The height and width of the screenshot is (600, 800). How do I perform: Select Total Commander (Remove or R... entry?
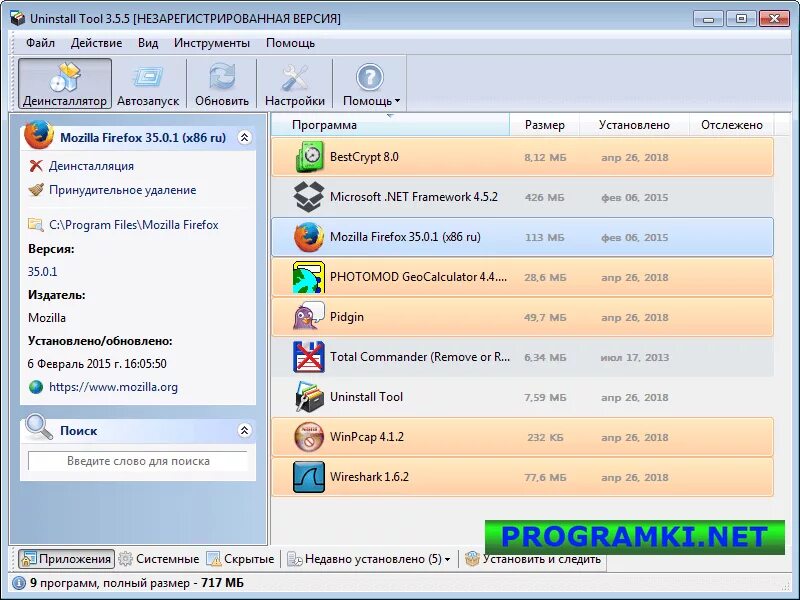pyautogui.click(x=420, y=357)
